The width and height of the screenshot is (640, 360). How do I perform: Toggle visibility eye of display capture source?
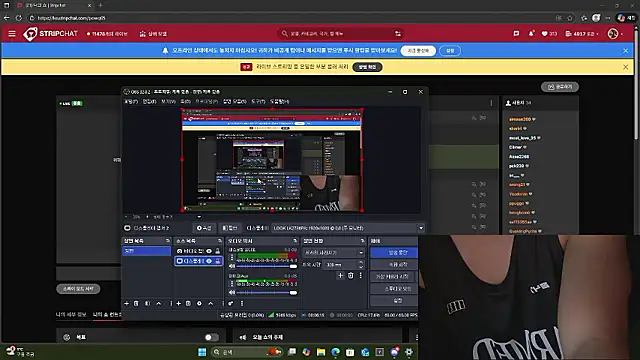[x=209, y=261]
